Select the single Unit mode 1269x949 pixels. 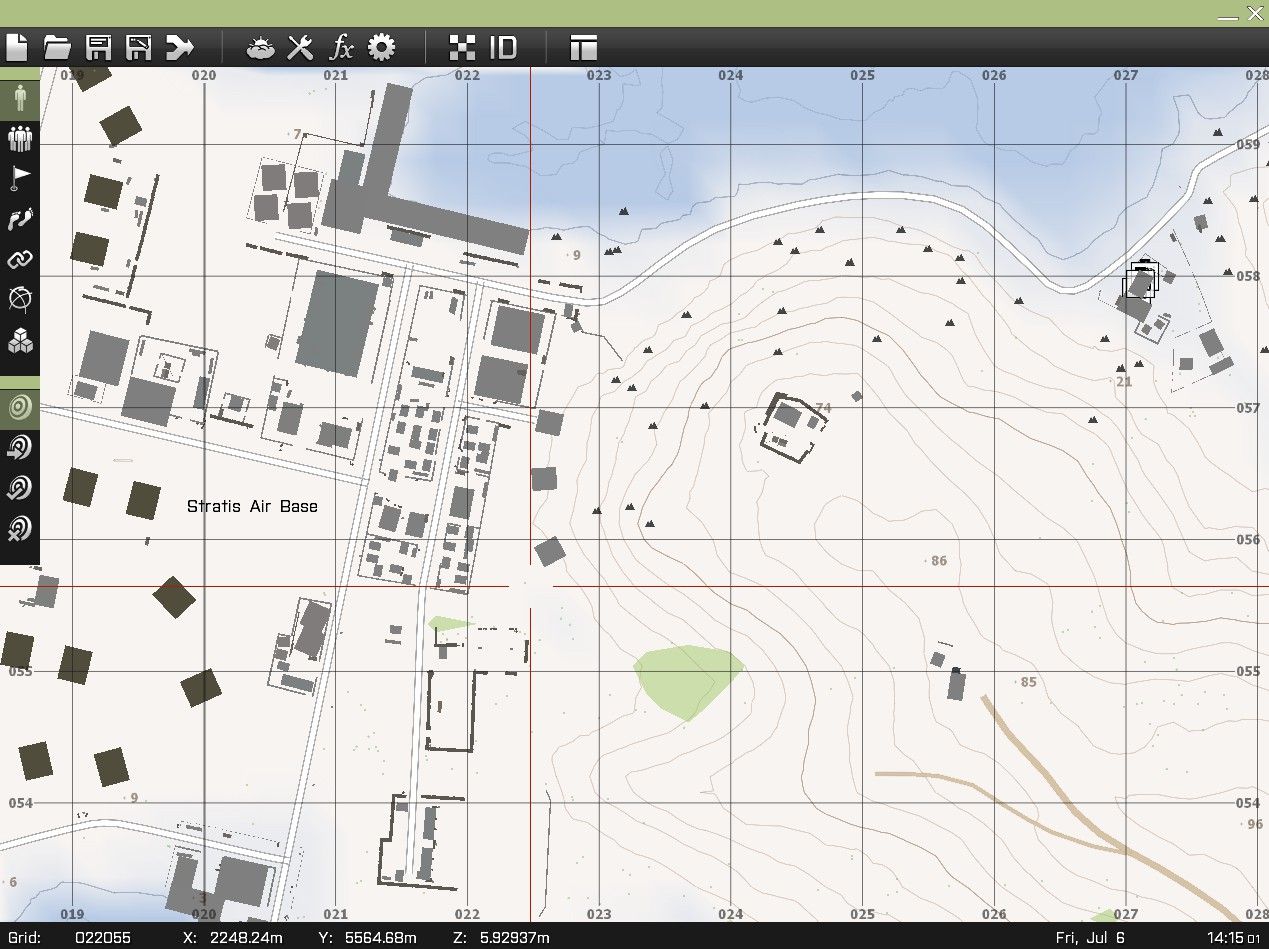(20, 99)
